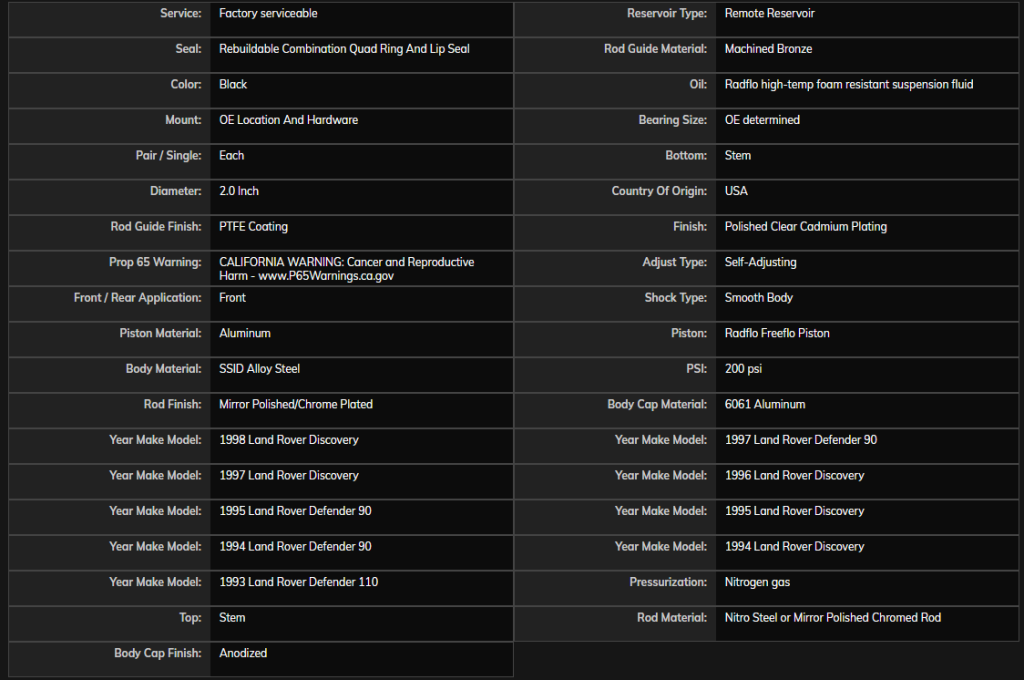Screen dimensions: 1024x680
Task: Select the 'Adjust Type:' label
Action: [x=674, y=262]
